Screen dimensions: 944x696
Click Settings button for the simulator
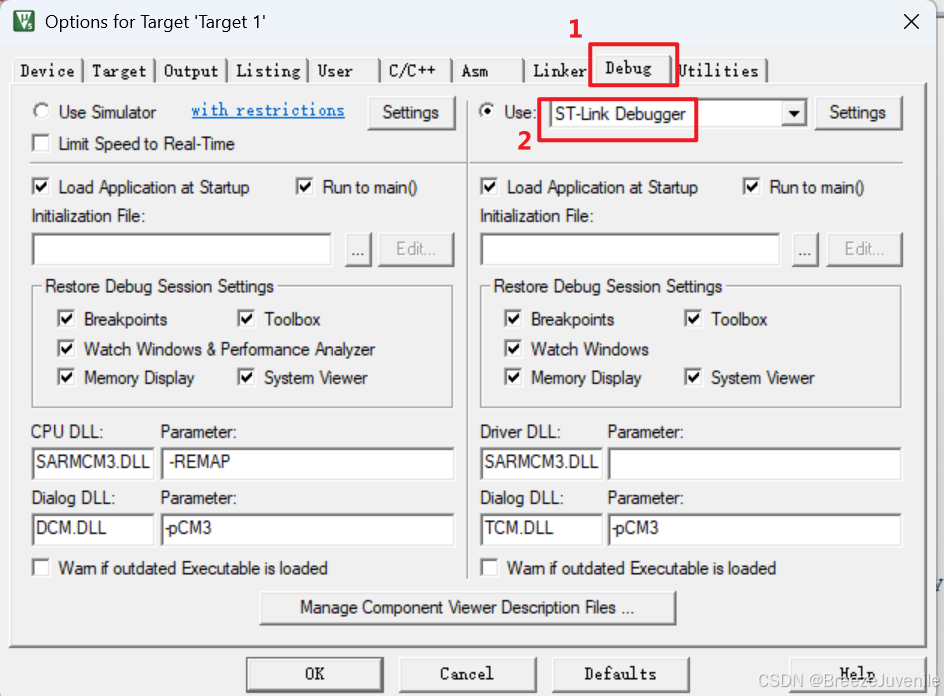[x=411, y=113]
